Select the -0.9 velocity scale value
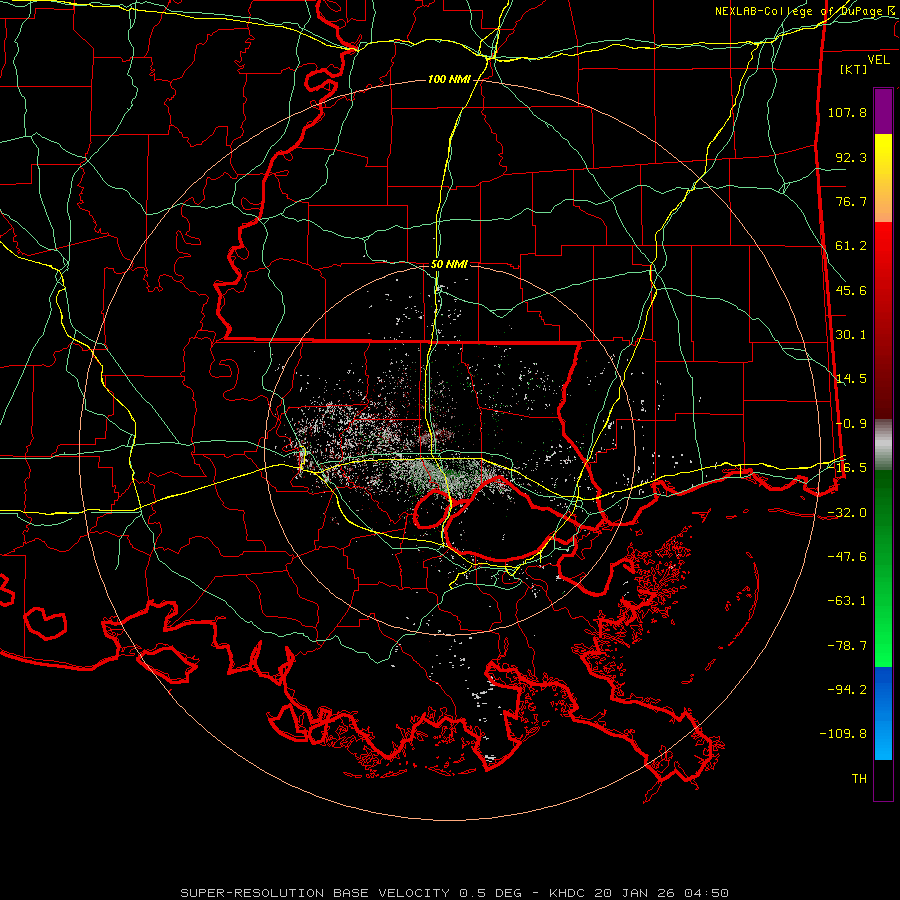900x900 pixels. 851,424
